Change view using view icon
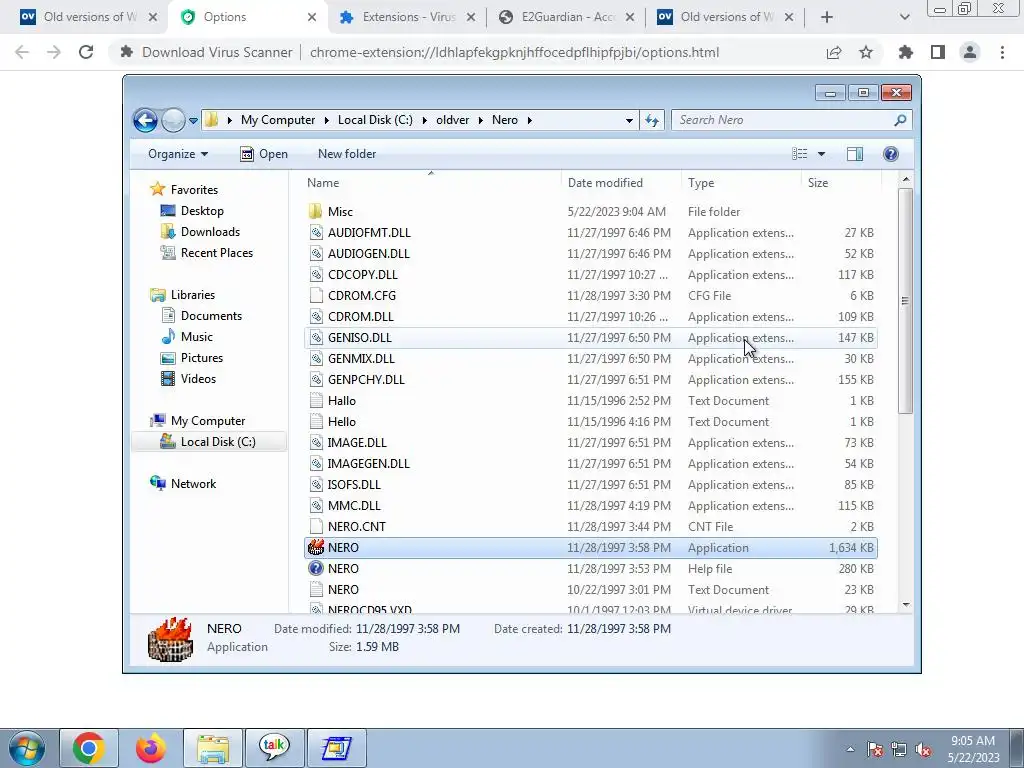 coord(799,154)
